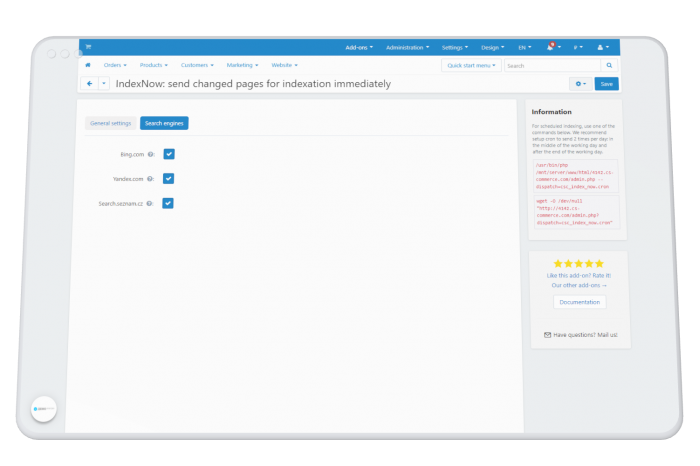This screenshot has width=700, height=466.
Task: Open the EN language dropdown
Action: 525,47
